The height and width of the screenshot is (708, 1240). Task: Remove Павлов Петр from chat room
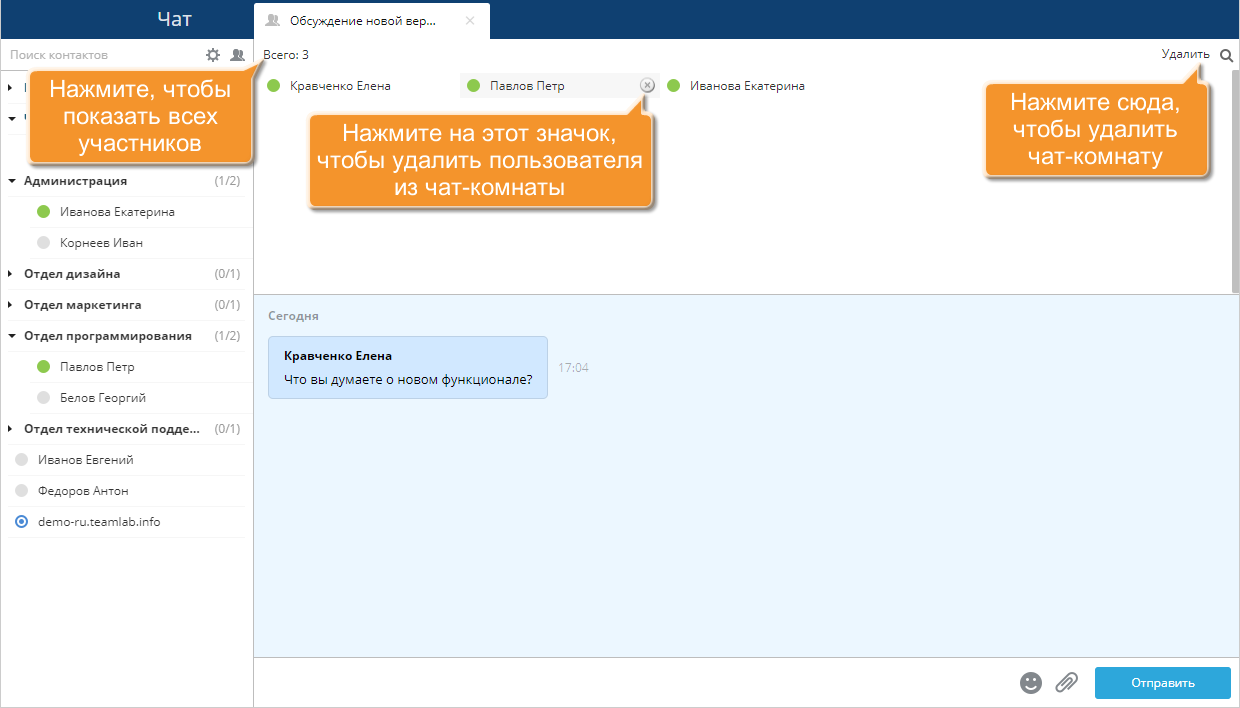(x=647, y=86)
